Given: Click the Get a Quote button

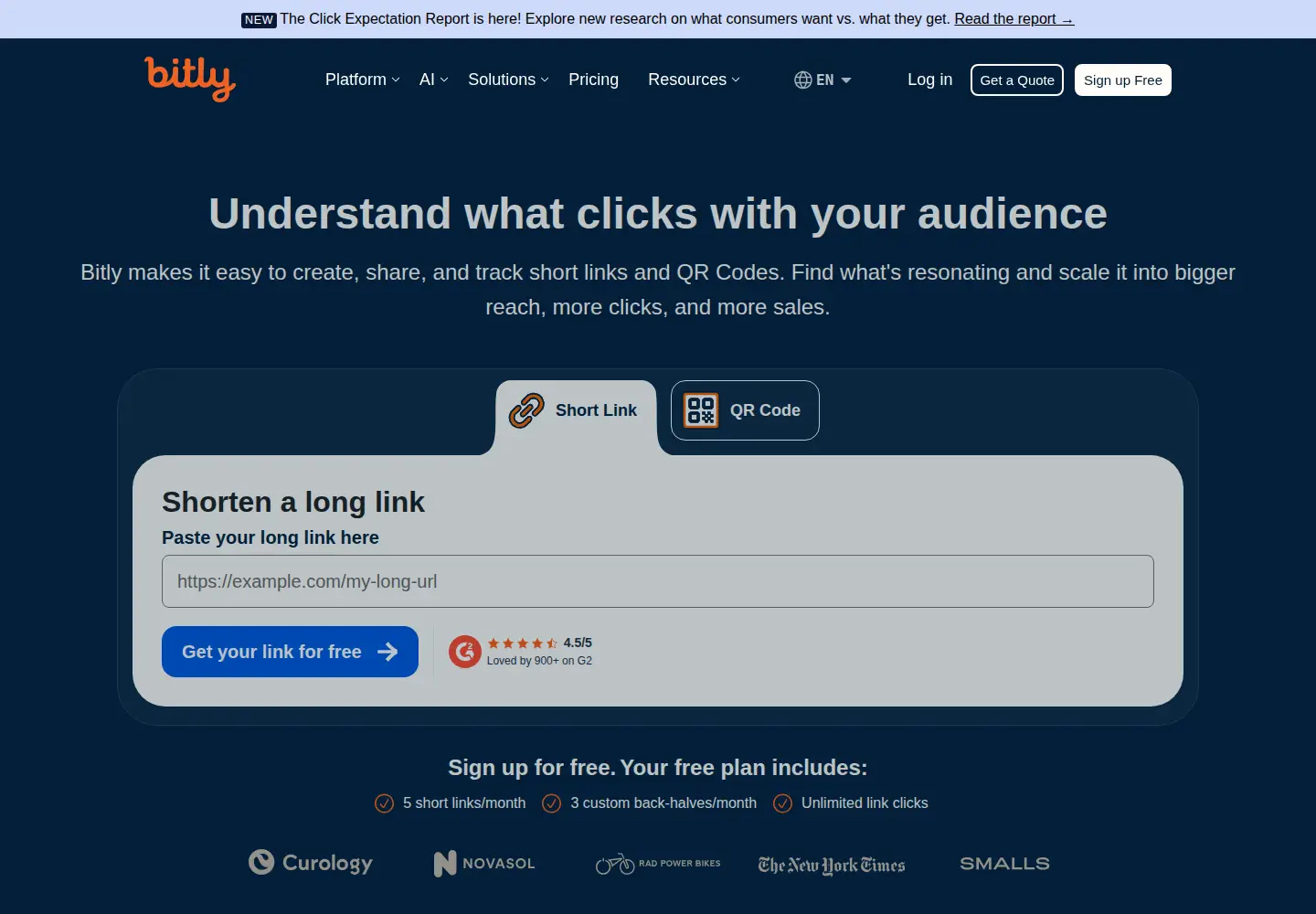Looking at the screenshot, I should pos(1017,80).
